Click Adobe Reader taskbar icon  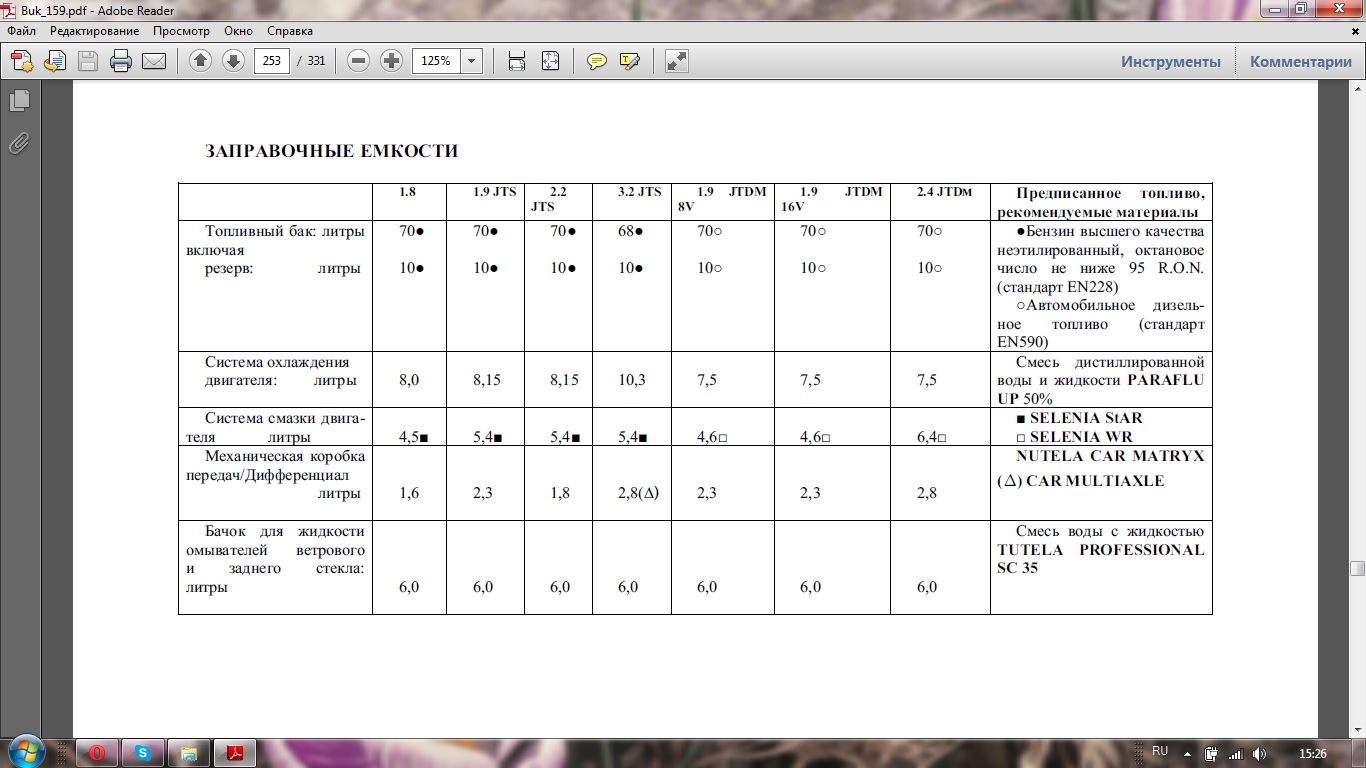[236, 753]
